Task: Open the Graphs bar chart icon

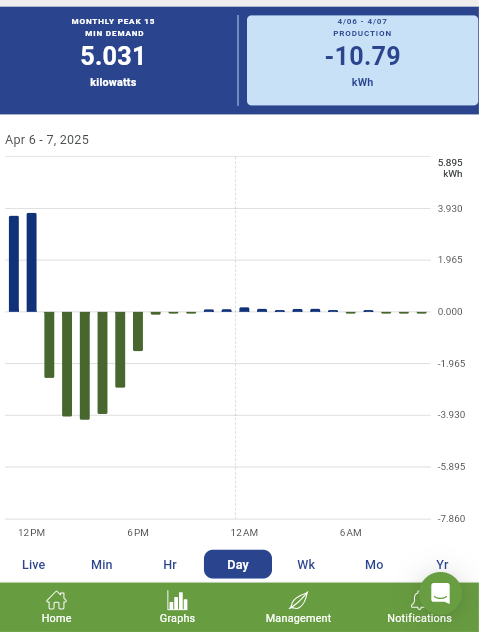Action: (x=177, y=600)
